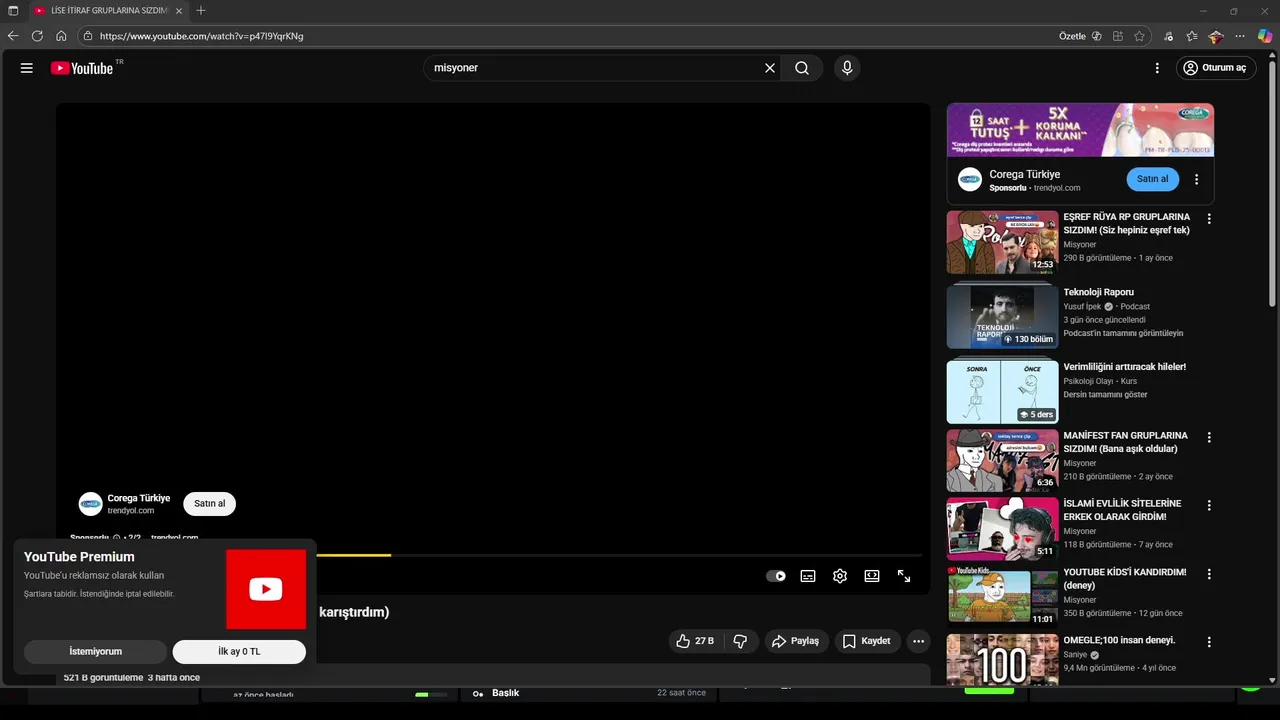Click Yusuf İpek channel name
The width and height of the screenshot is (1280, 720).
point(1082,306)
